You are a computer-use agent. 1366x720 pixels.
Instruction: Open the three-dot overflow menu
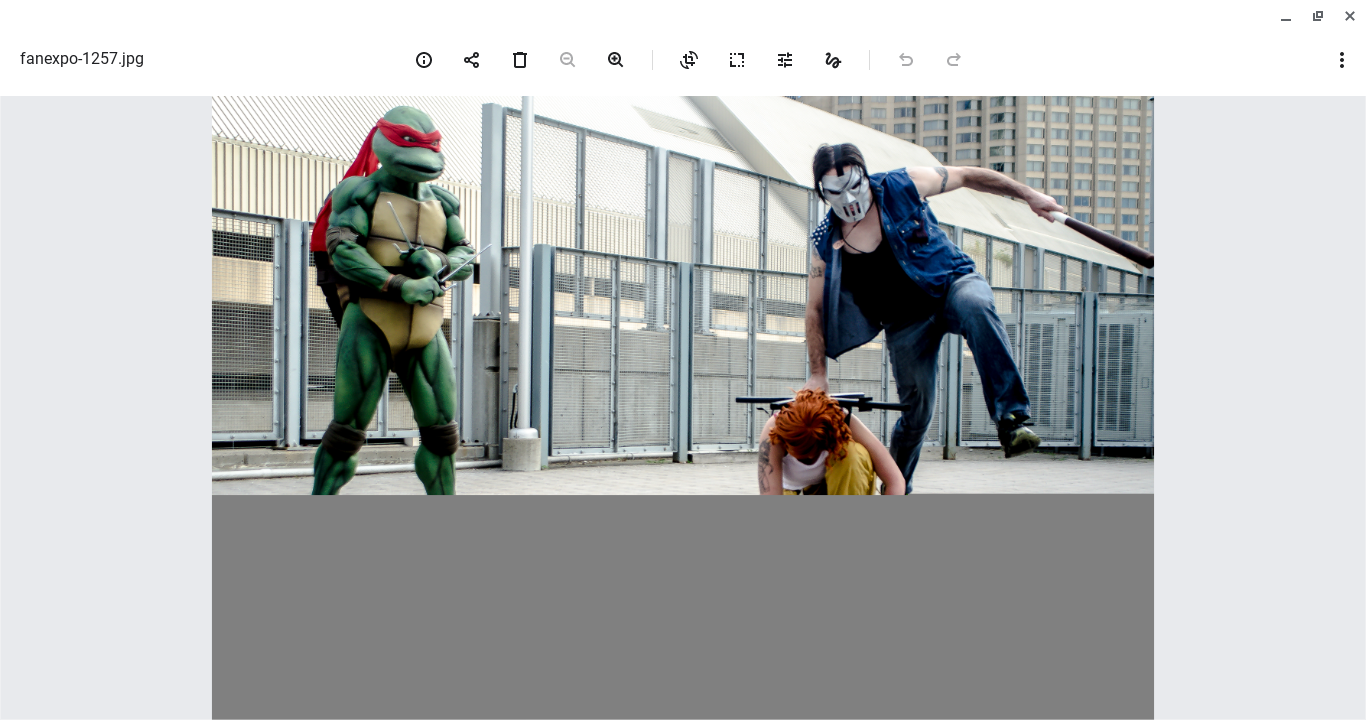[x=1342, y=60]
